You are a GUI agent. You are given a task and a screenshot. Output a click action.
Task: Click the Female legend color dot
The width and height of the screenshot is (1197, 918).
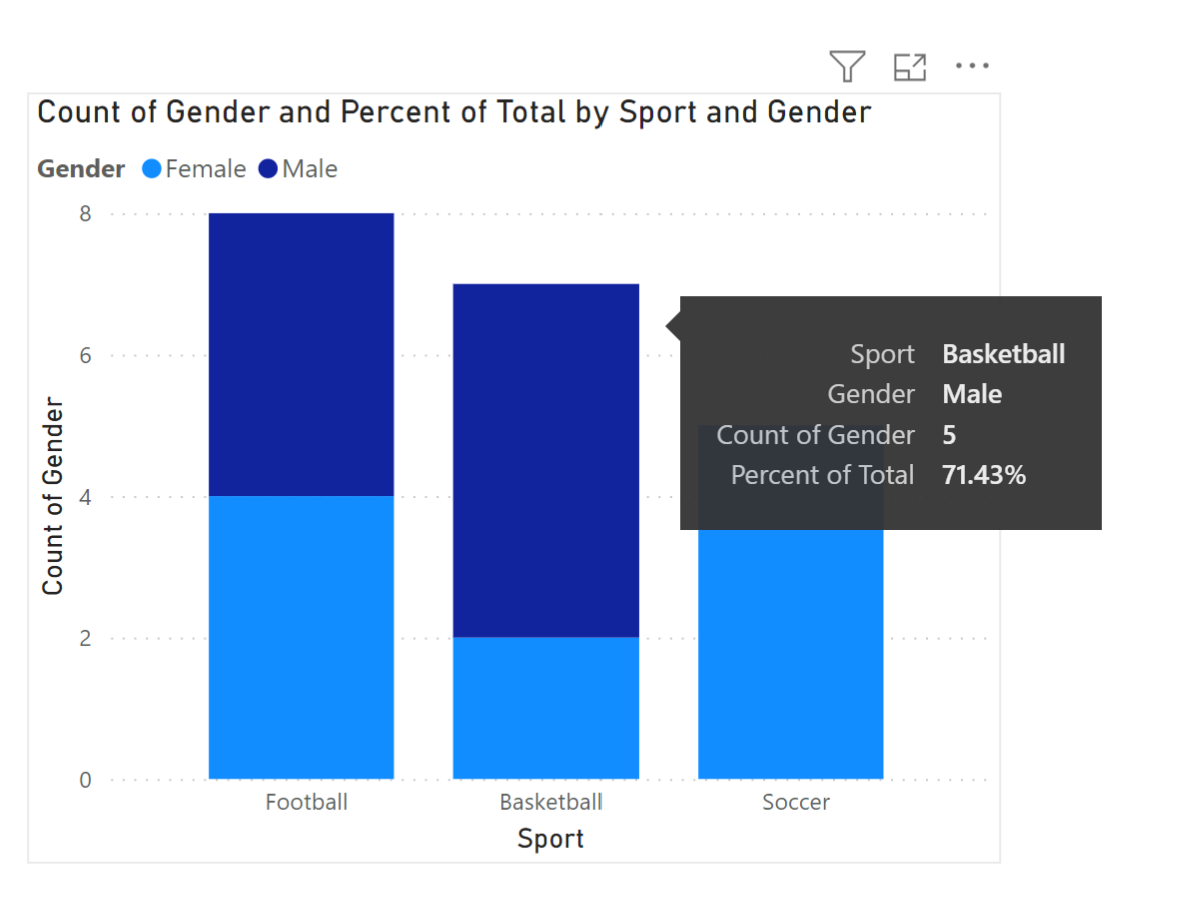pyautogui.click(x=152, y=170)
